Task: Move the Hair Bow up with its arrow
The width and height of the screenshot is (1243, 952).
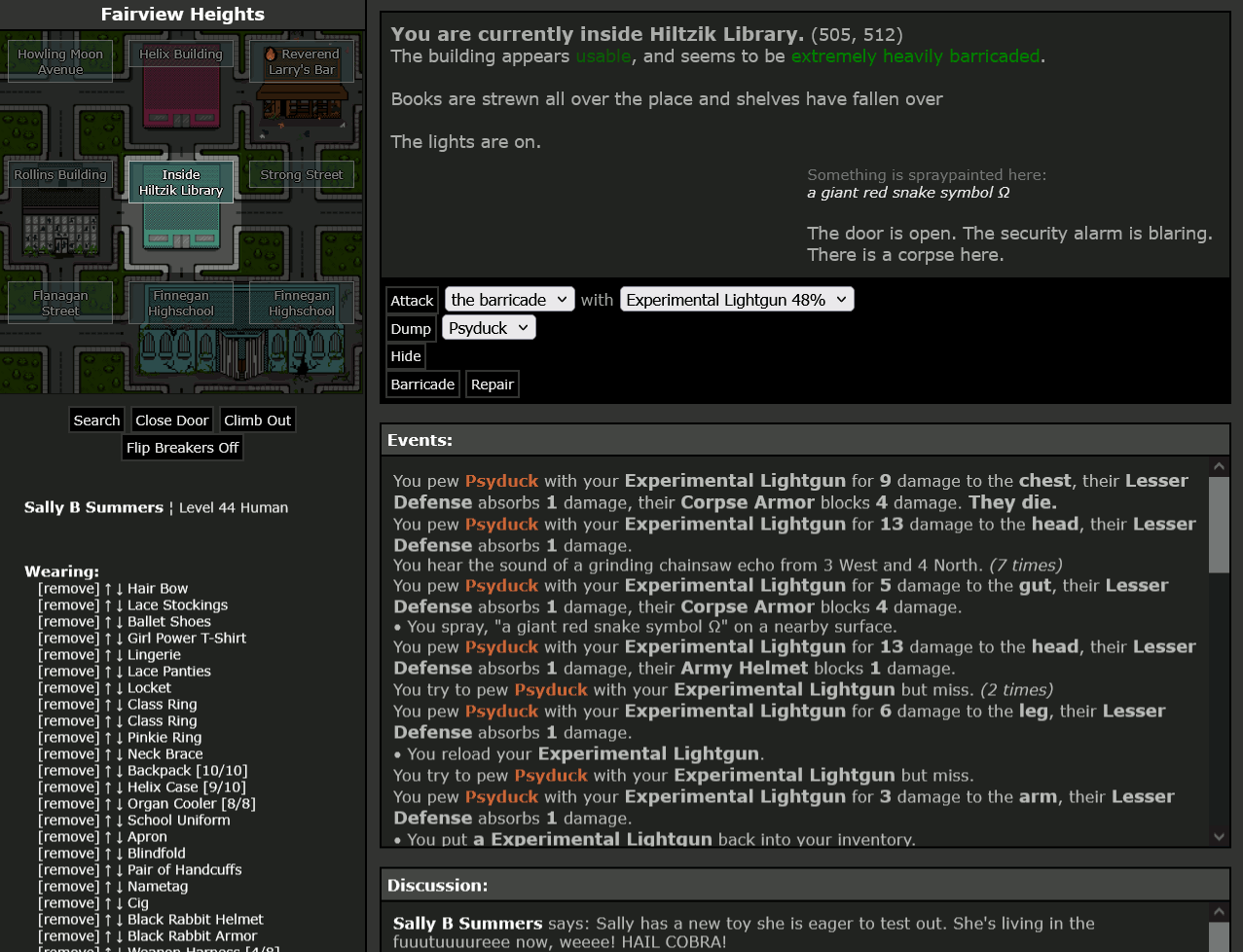Action: point(108,589)
